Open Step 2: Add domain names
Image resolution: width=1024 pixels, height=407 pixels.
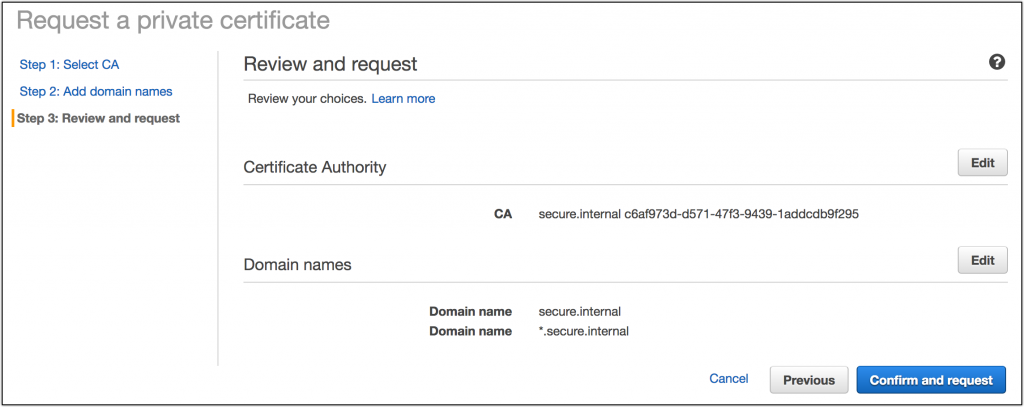(96, 91)
